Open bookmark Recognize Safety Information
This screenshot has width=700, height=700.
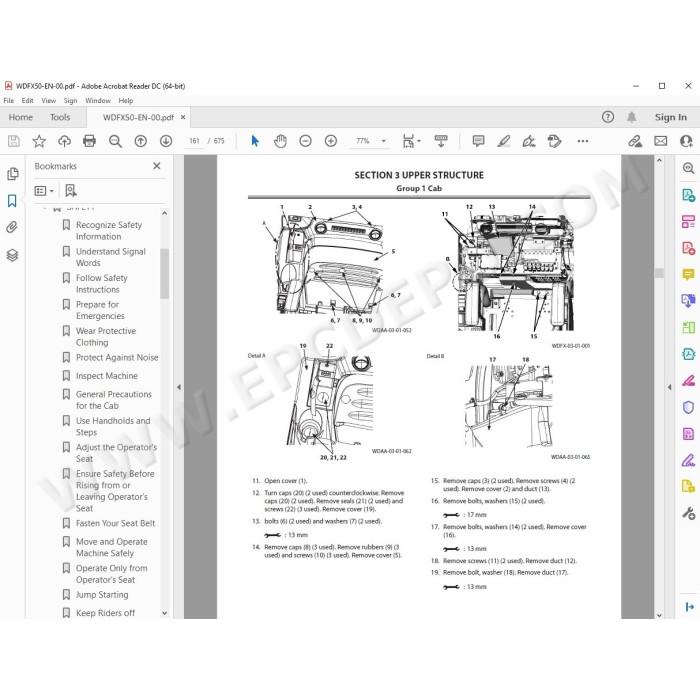tap(109, 231)
